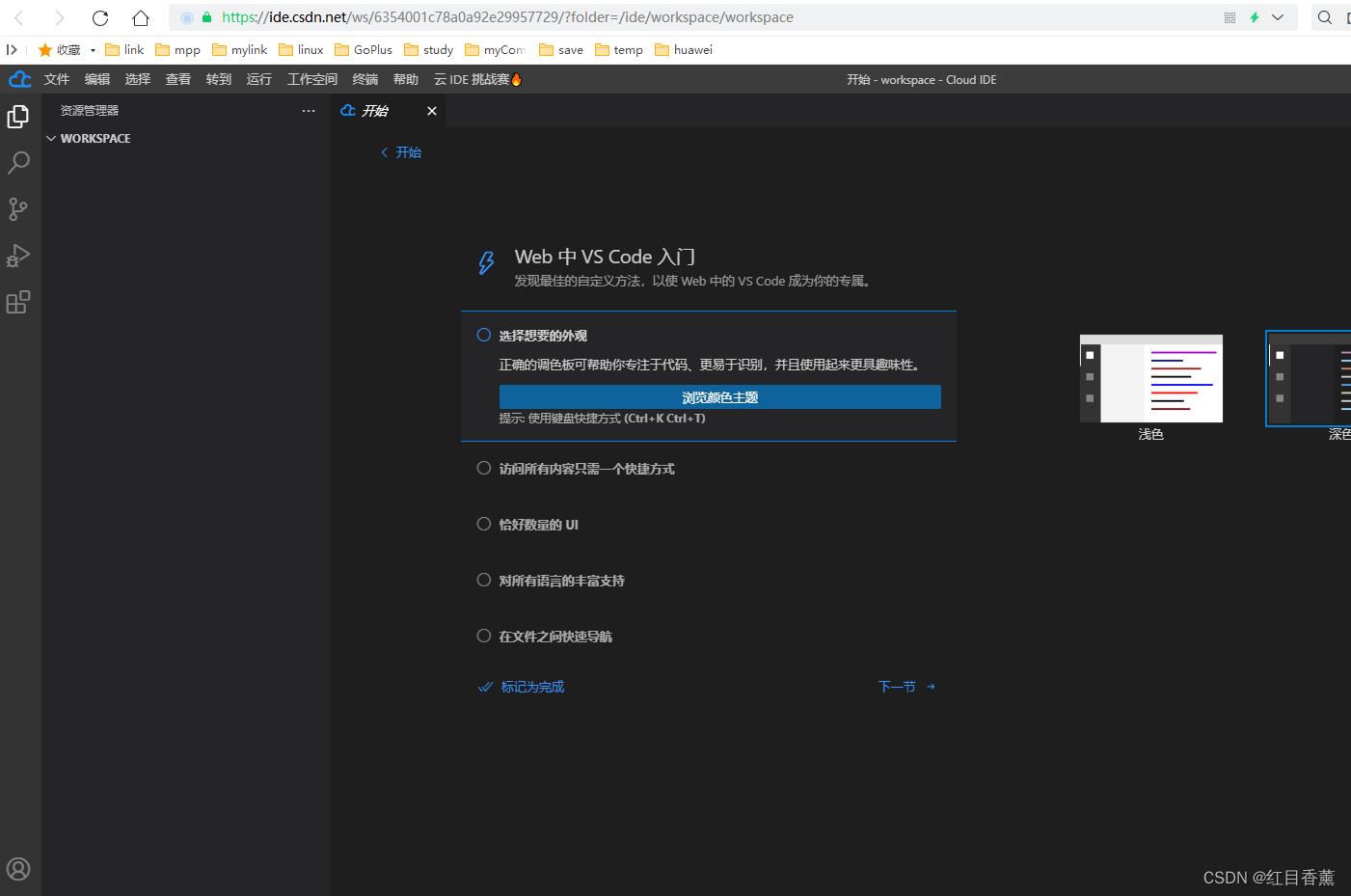
Task: Click the lightning bolt icon beside walkthrough title
Action: 487,262
